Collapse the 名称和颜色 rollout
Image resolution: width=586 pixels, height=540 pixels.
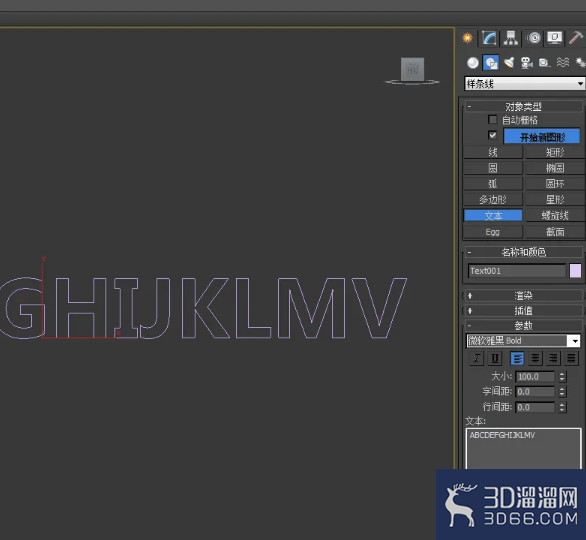point(523,252)
